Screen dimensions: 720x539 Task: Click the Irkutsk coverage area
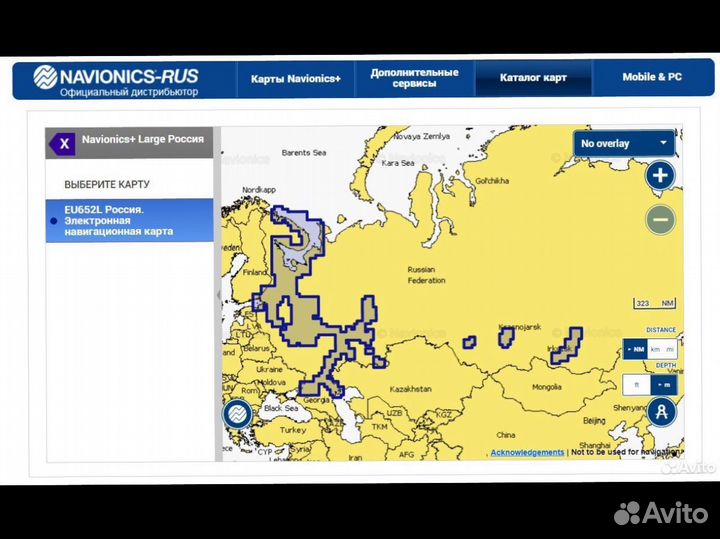[568, 346]
